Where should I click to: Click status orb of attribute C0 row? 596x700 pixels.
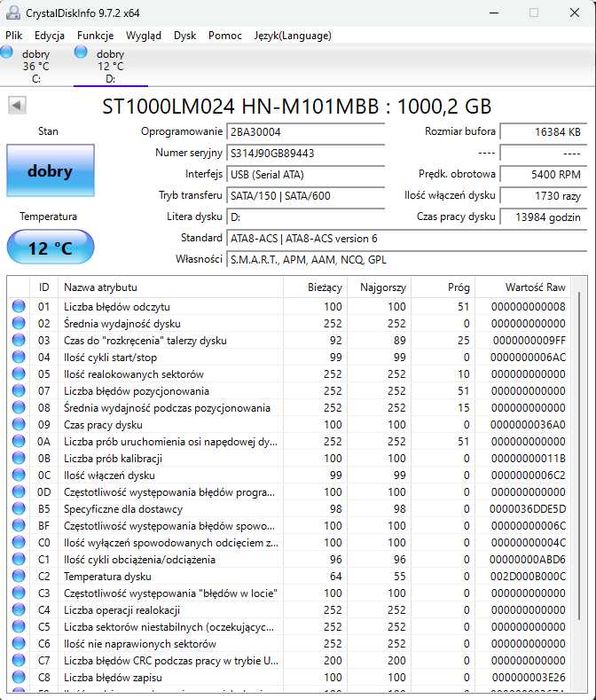pos(18,542)
